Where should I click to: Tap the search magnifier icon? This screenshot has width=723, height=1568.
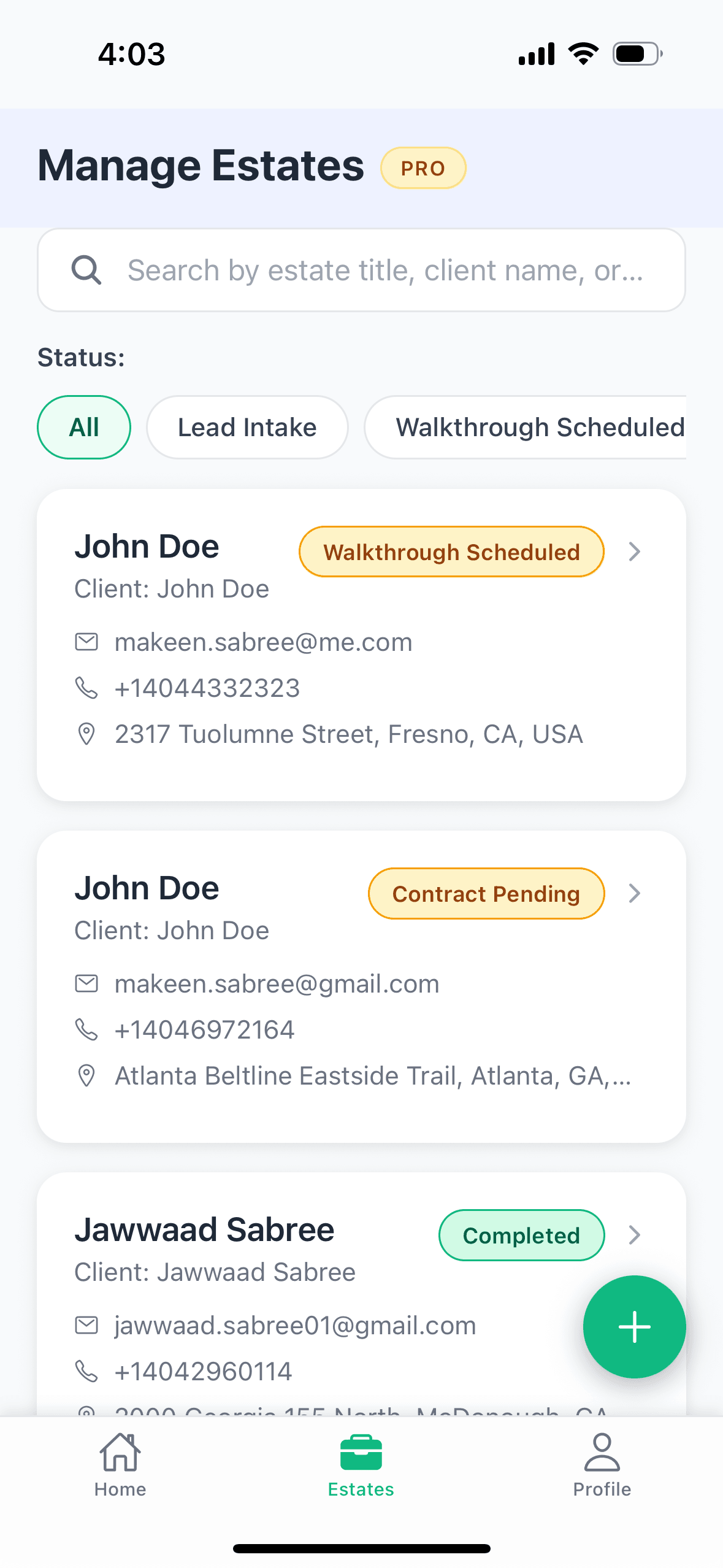point(86,270)
